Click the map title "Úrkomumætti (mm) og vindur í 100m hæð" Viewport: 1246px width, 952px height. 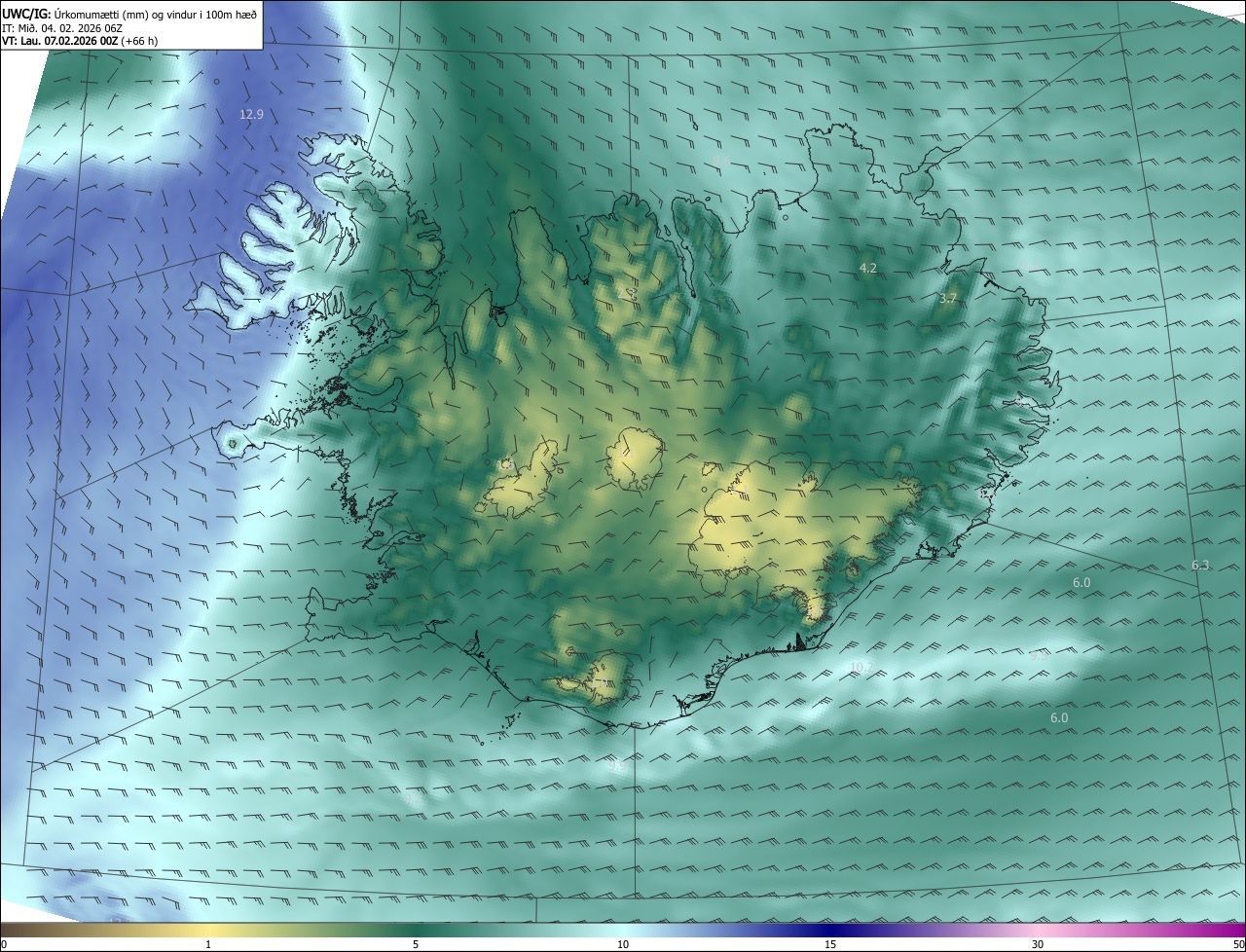click(x=155, y=14)
